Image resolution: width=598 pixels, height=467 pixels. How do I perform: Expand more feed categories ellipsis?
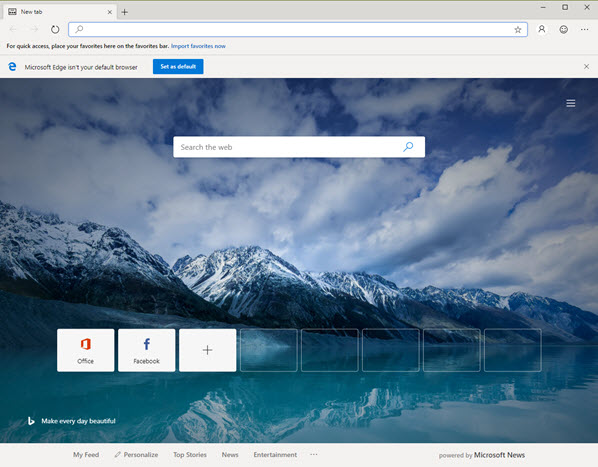(313, 454)
